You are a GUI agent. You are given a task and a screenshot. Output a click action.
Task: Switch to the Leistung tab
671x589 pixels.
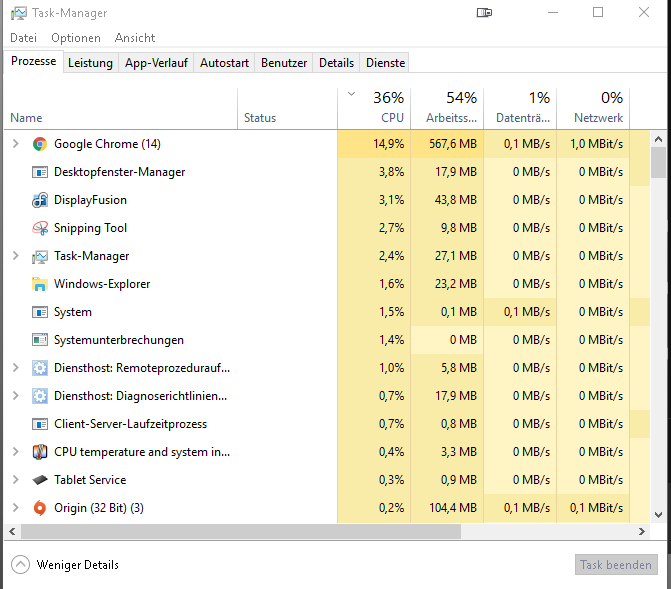point(90,63)
